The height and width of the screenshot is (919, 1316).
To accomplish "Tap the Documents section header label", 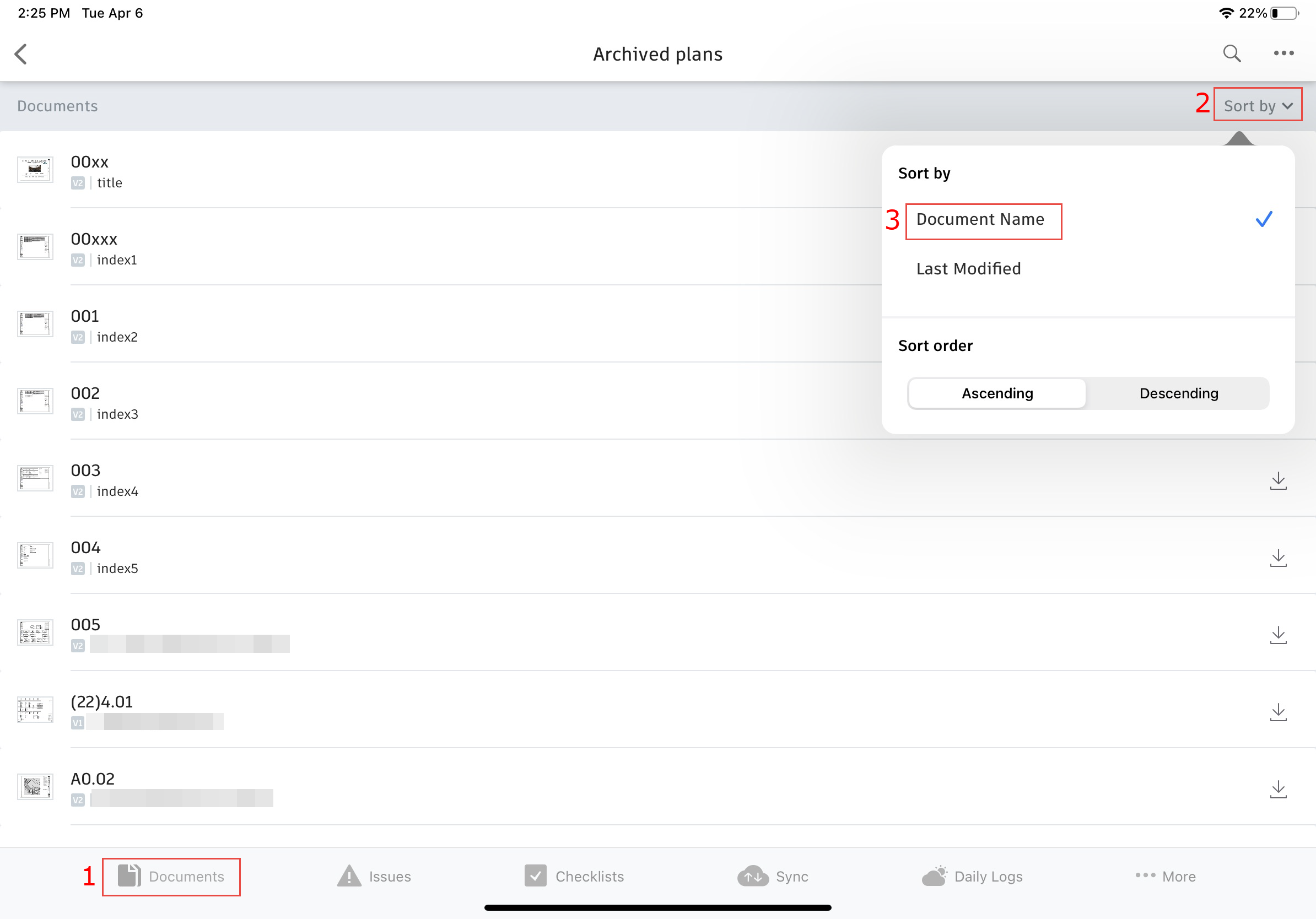I will click(x=57, y=105).
